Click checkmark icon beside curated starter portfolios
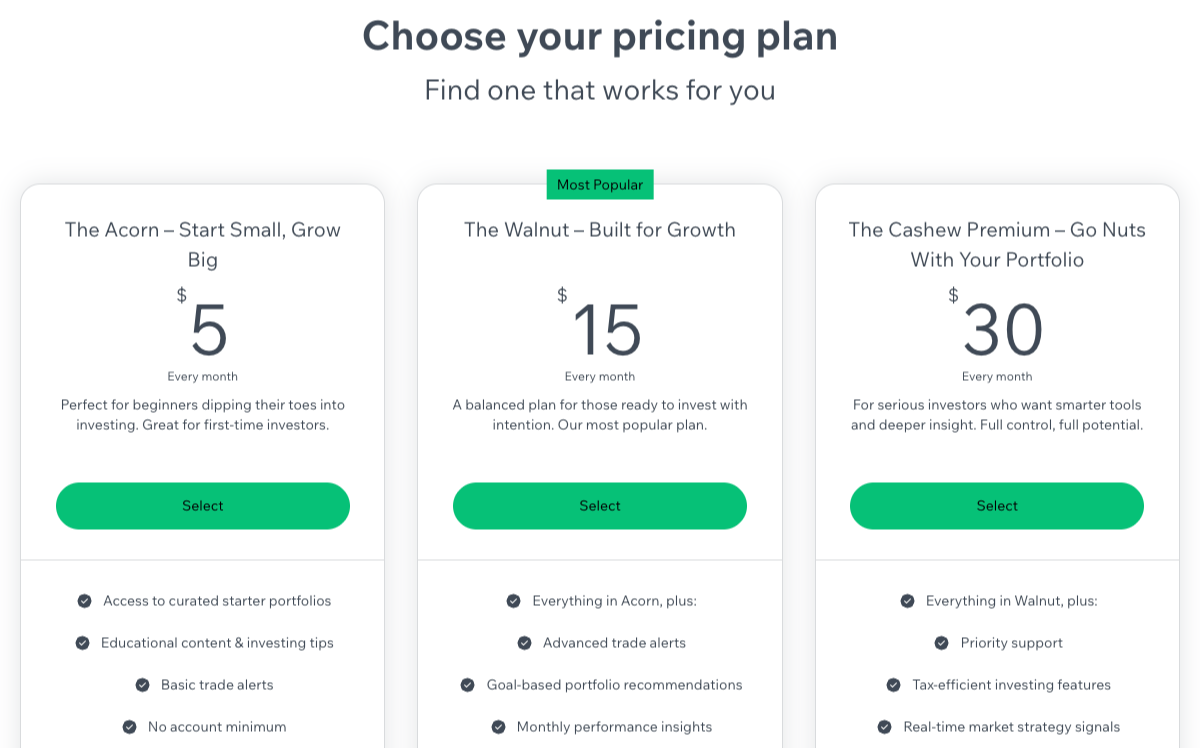 [85, 601]
